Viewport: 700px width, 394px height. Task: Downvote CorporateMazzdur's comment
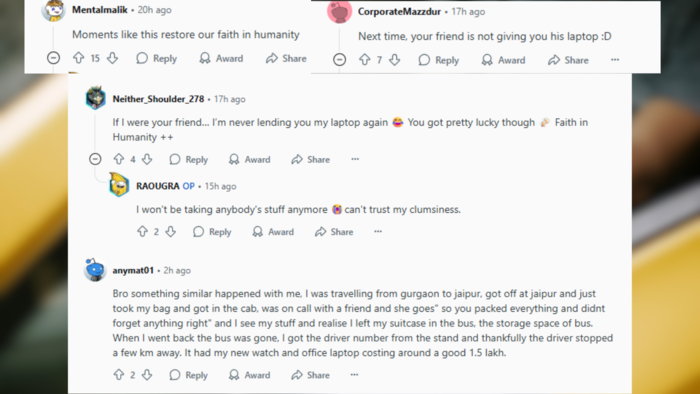click(394, 60)
